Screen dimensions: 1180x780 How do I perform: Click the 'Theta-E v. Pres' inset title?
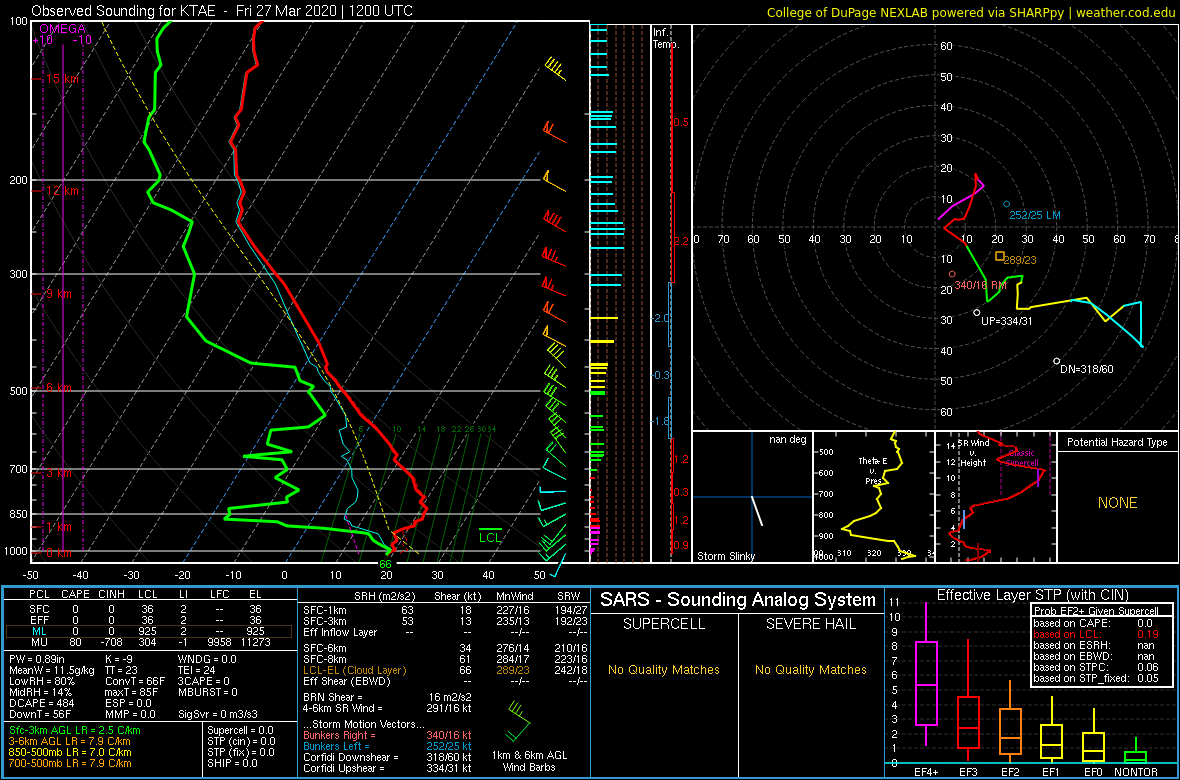point(874,470)
